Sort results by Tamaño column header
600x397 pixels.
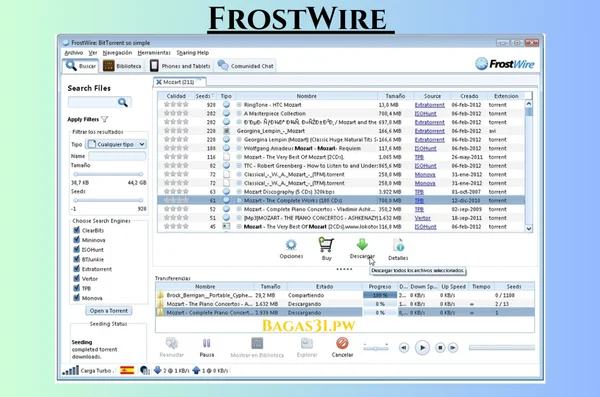(395, 96)
